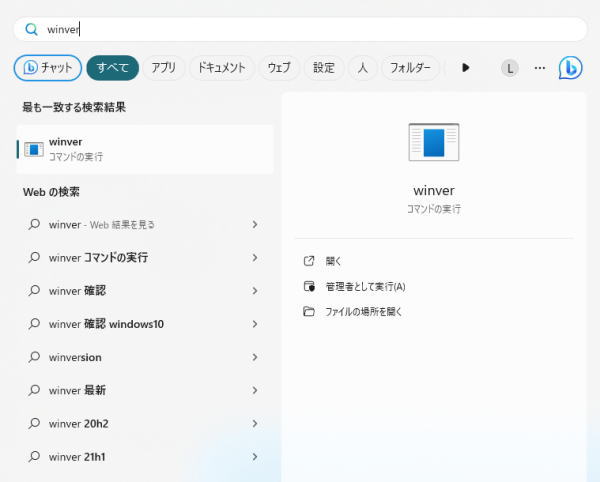Switch to the ウェブ filter tab
This screenshot has height=482, width=600.
coord(279,68)
